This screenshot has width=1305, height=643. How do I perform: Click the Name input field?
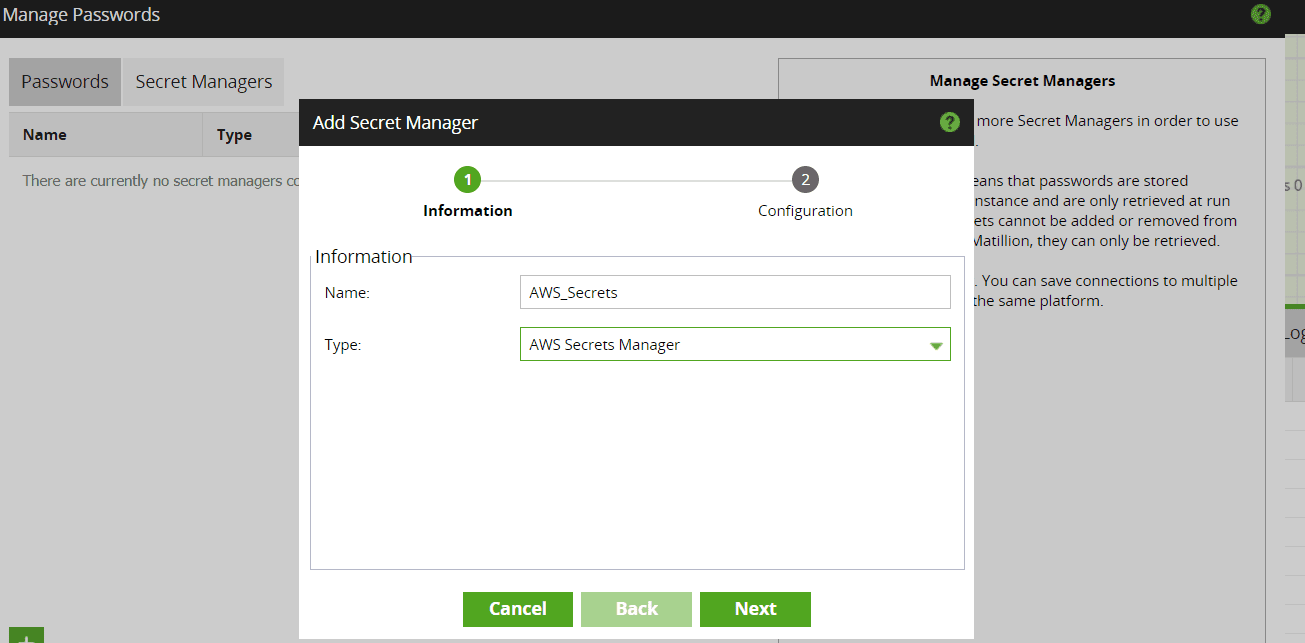coord(735,293)
